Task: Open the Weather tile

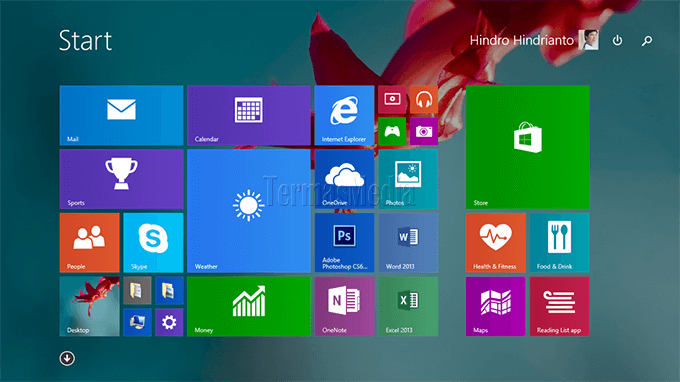Action: point(249,211)
